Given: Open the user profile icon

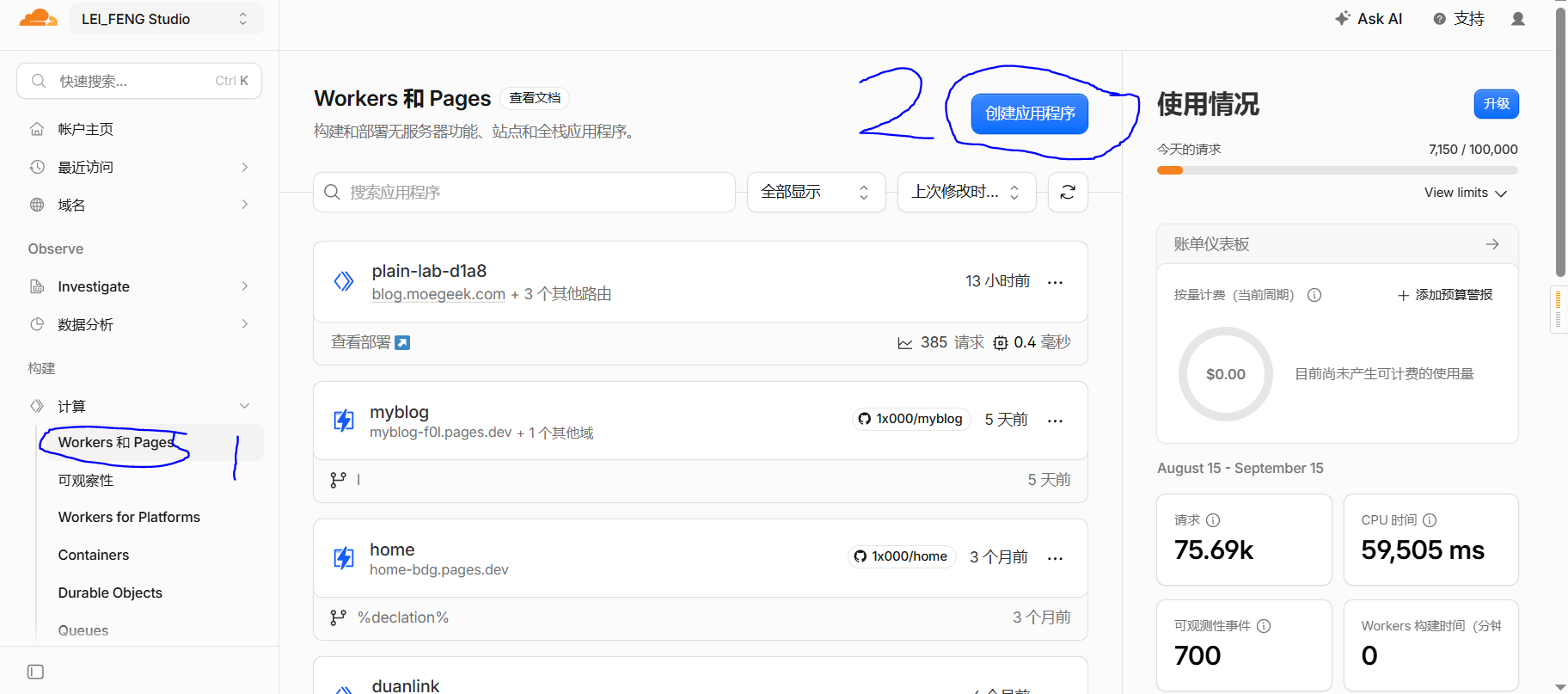Looking at the screenshot, I should [1518, 19].
